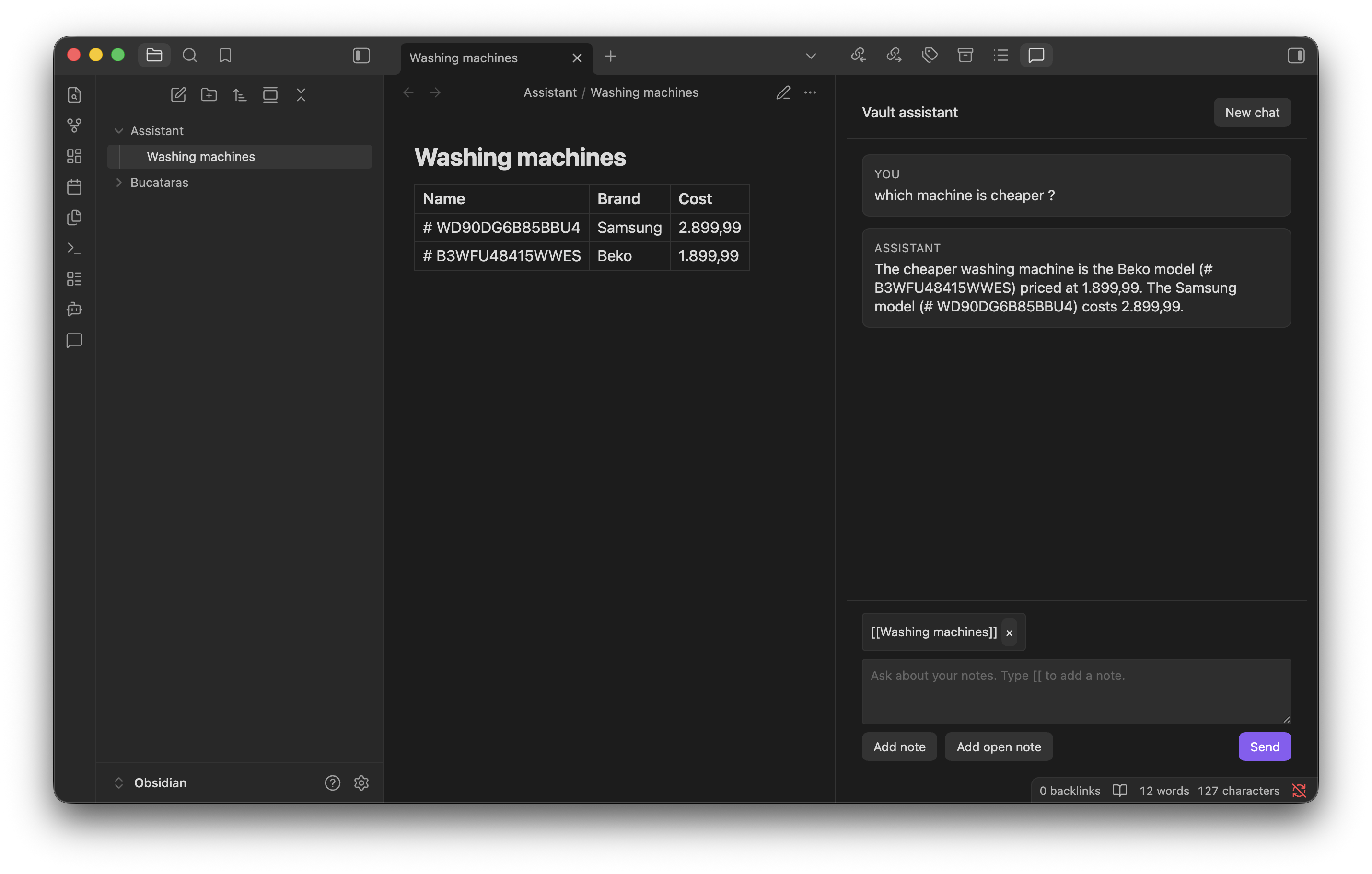
Task: Open the chat bubble ribbon icon
Action: point(74,340)
